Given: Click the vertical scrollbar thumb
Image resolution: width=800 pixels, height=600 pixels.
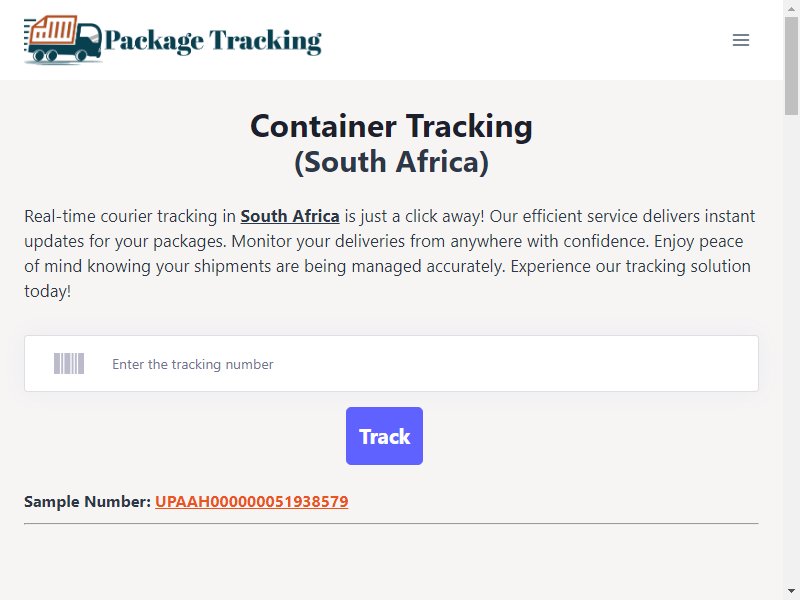Looking at the screenshot, I should (791, 65).
